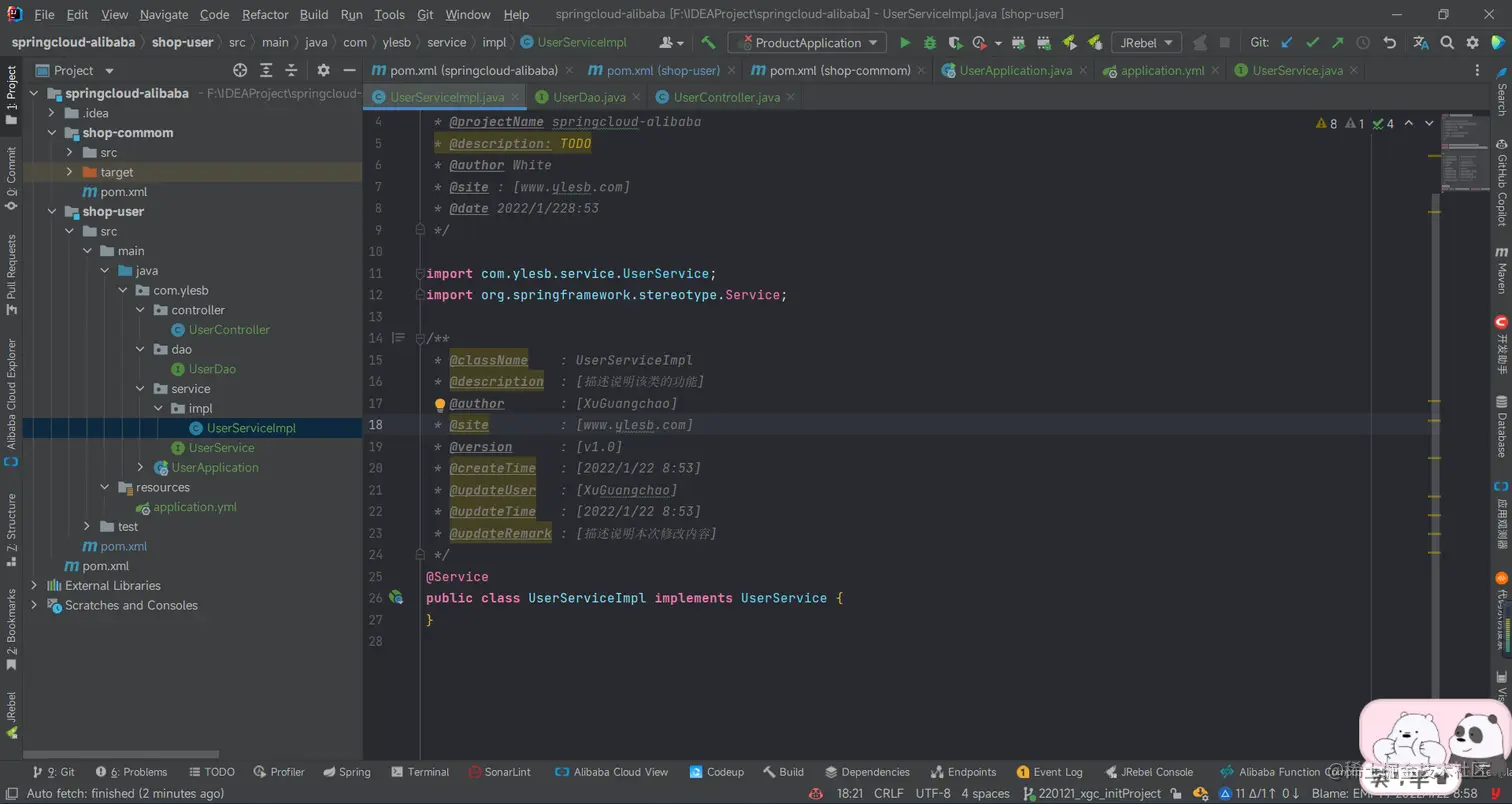1512x804 pixels.
Task: Build project using the hammer icon
Action: [x=708, y=43]
